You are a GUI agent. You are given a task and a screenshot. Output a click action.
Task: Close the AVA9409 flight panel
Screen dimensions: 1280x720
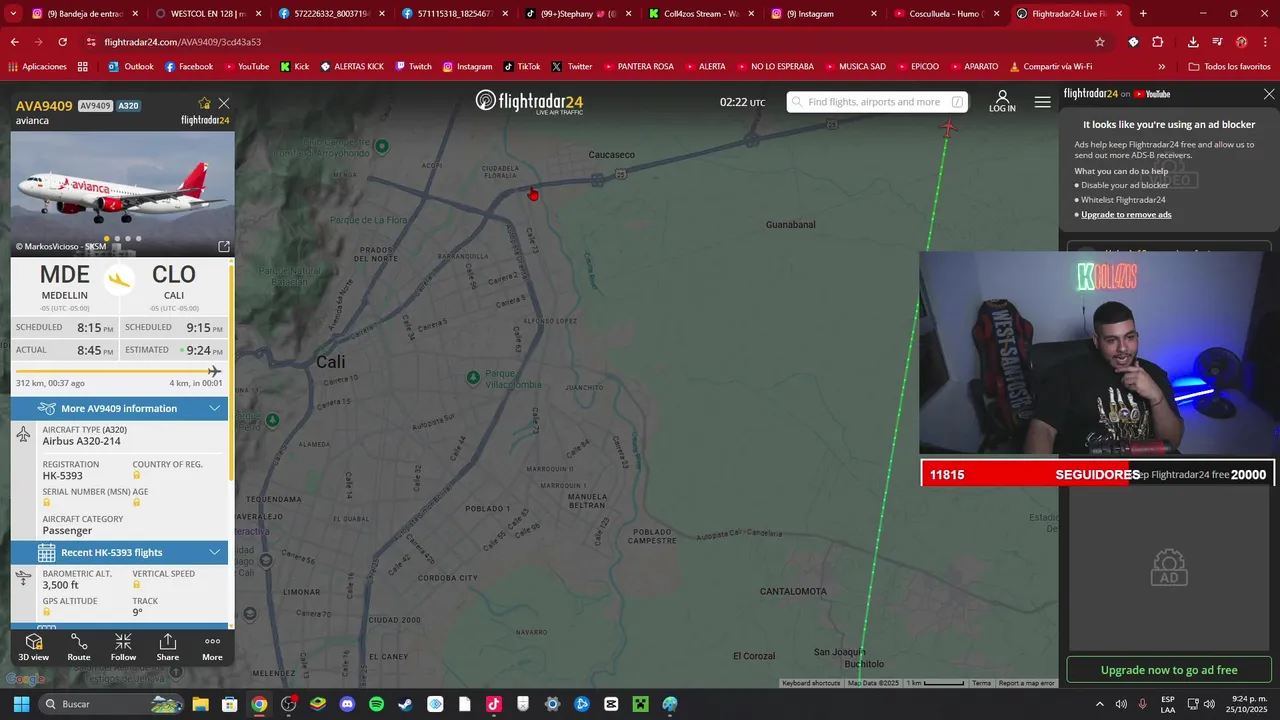coord(224,103)
